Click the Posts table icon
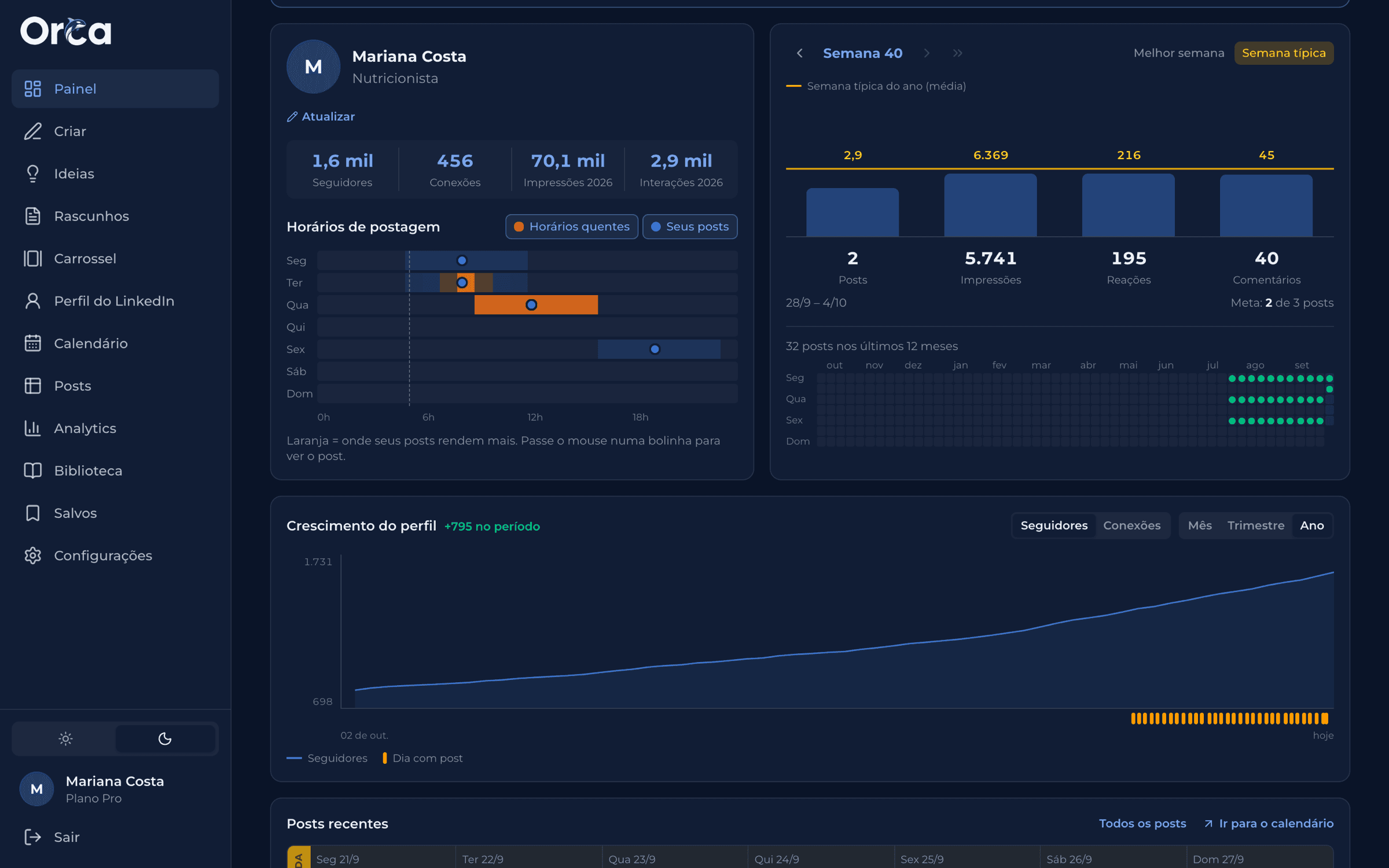Screen dimensions: 1389x868 tap(33, 386)
